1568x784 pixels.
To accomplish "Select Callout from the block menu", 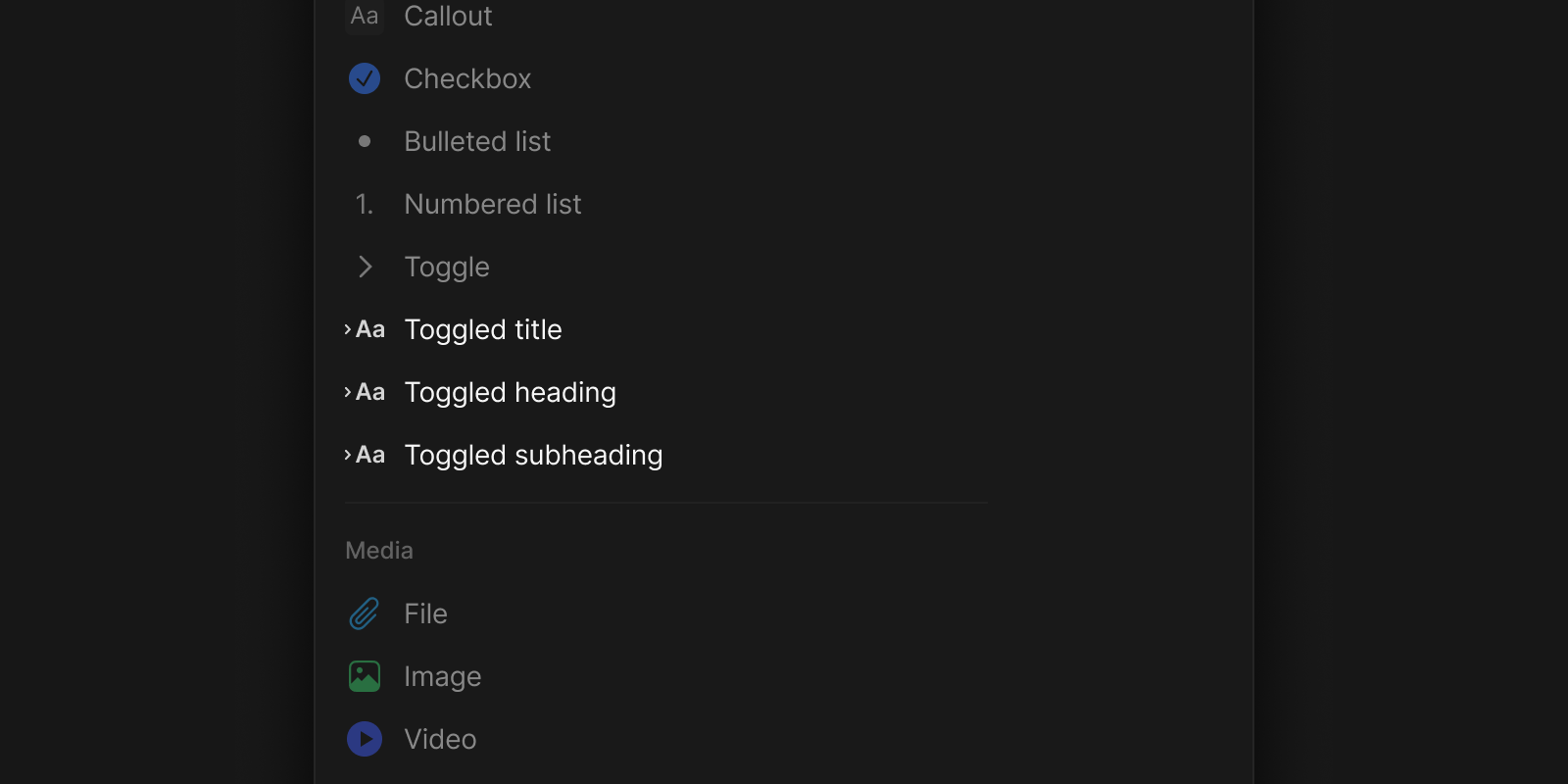I will point(448,16).
